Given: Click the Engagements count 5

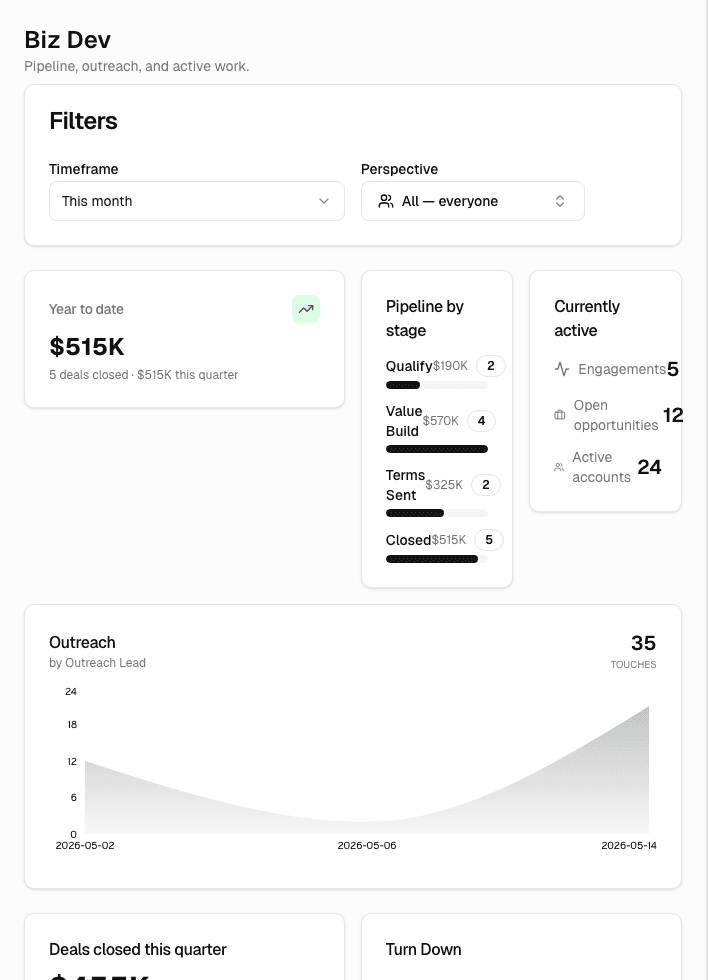Looking at the screenshot, I should pyautogui.click(x=673, y=369).
